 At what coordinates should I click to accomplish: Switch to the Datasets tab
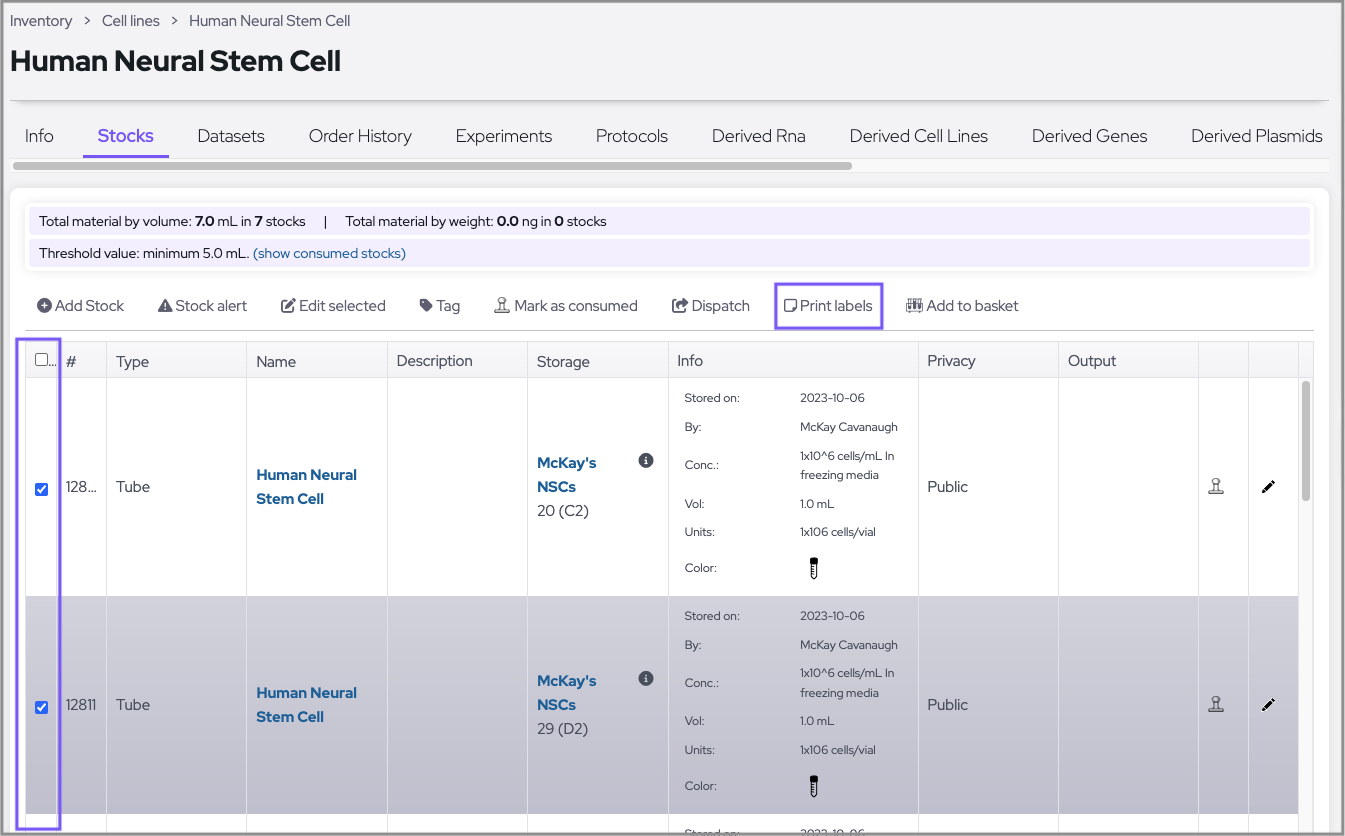(231, 136)
